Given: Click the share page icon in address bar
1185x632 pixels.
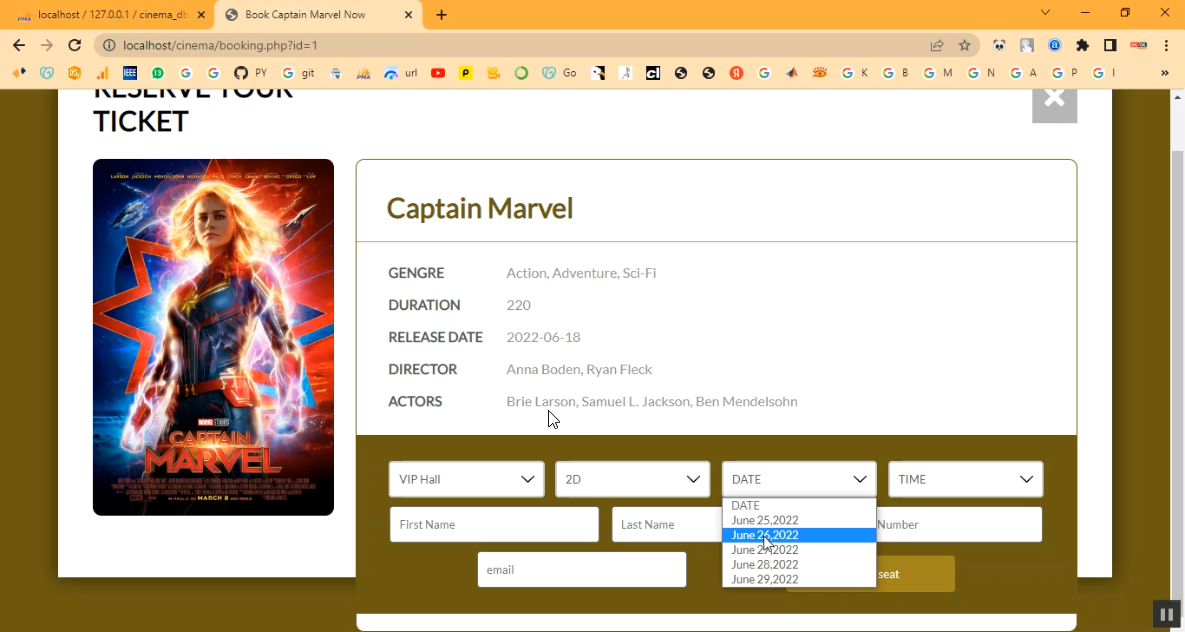Looking at the screenshot, I should (x=937, y=45).
